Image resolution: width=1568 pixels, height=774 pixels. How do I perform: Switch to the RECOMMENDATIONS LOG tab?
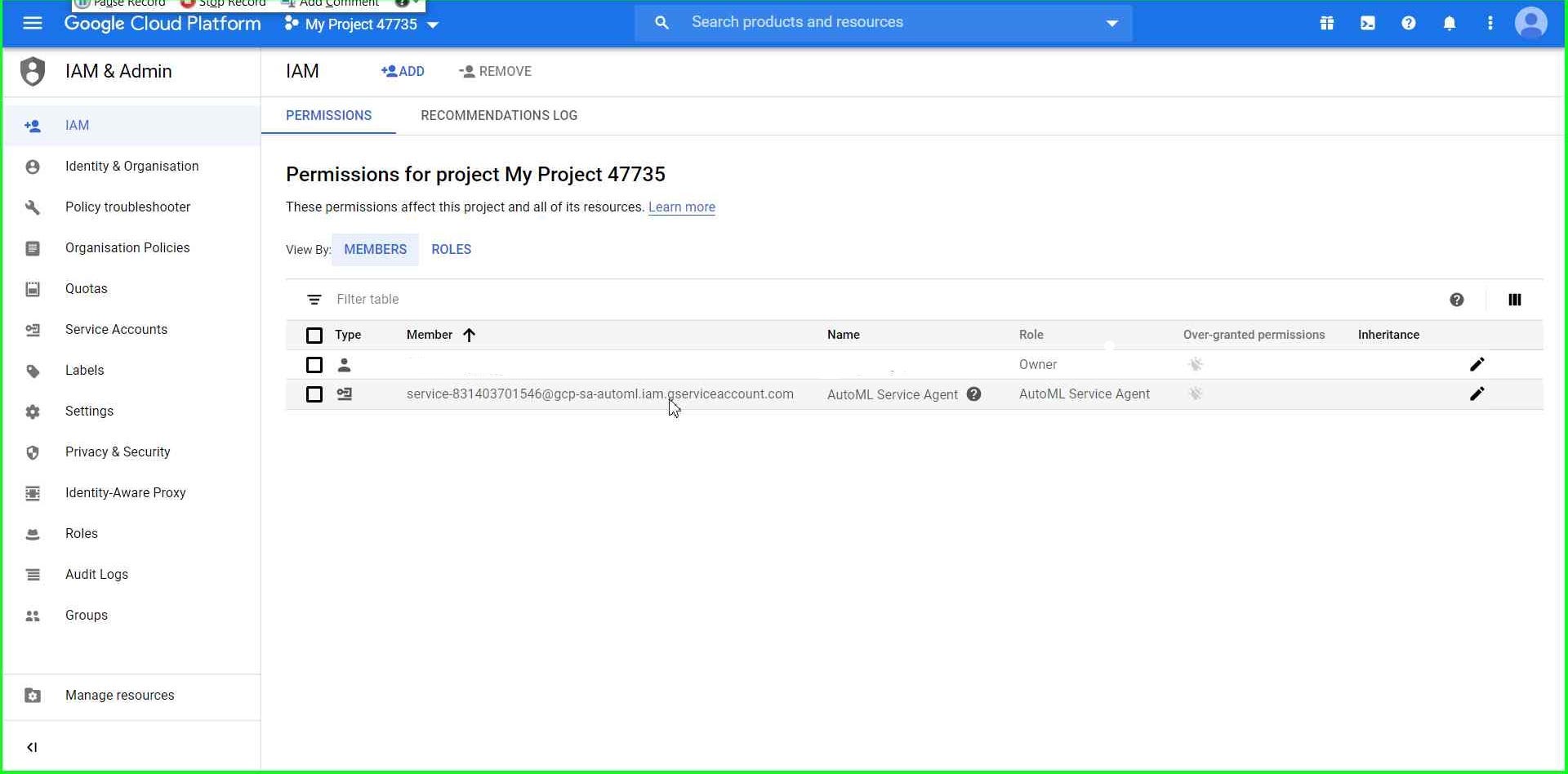499,115
